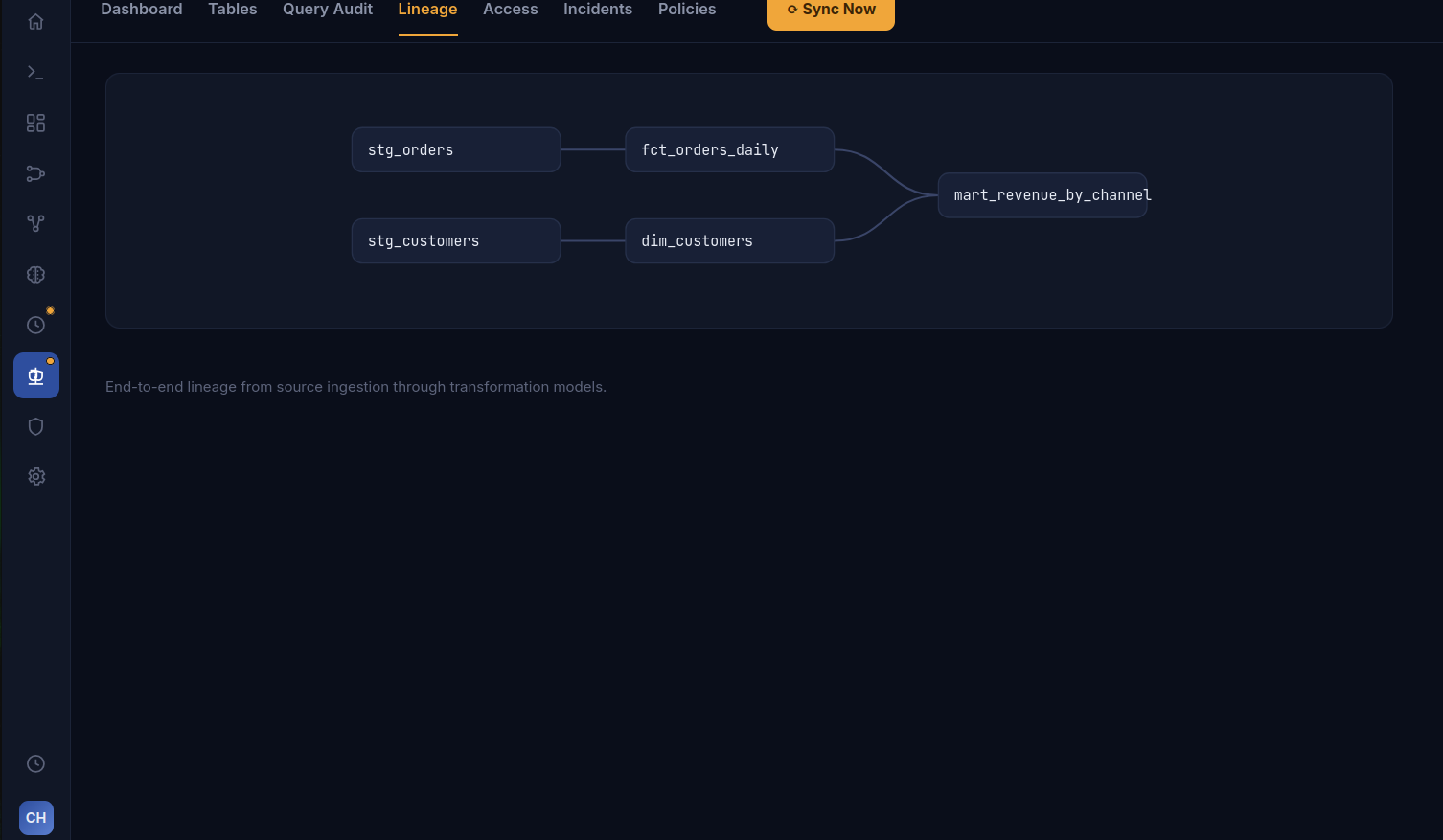
Task: Open the pipeline flow icon in sidebar
Action: click(35, 173)
